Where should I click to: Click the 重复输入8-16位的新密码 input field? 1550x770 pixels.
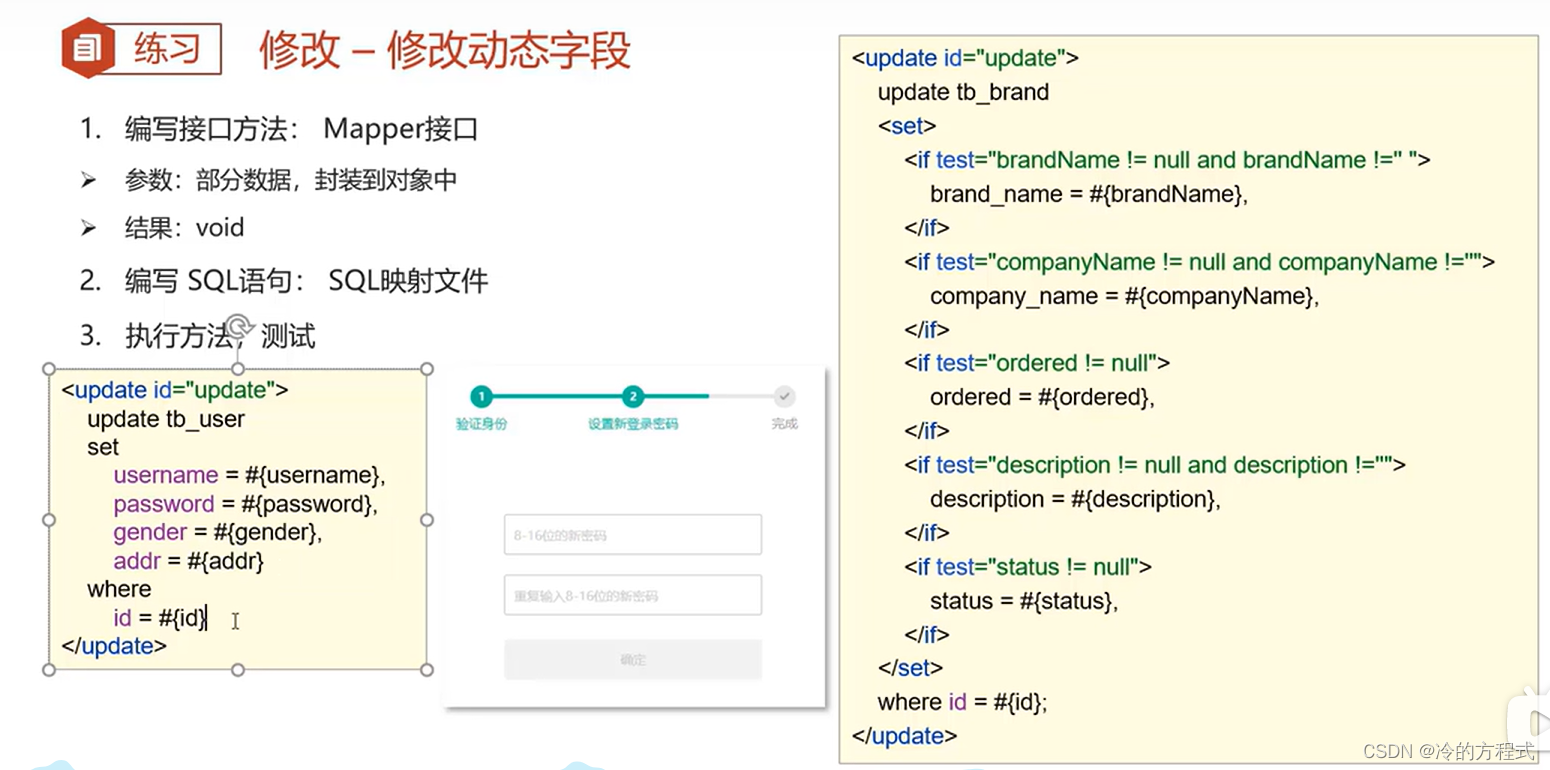[633, 595]
